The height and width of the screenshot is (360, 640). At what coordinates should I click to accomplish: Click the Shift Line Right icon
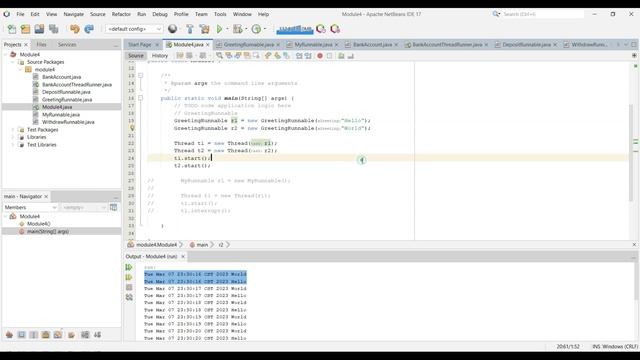click(308, 56)
